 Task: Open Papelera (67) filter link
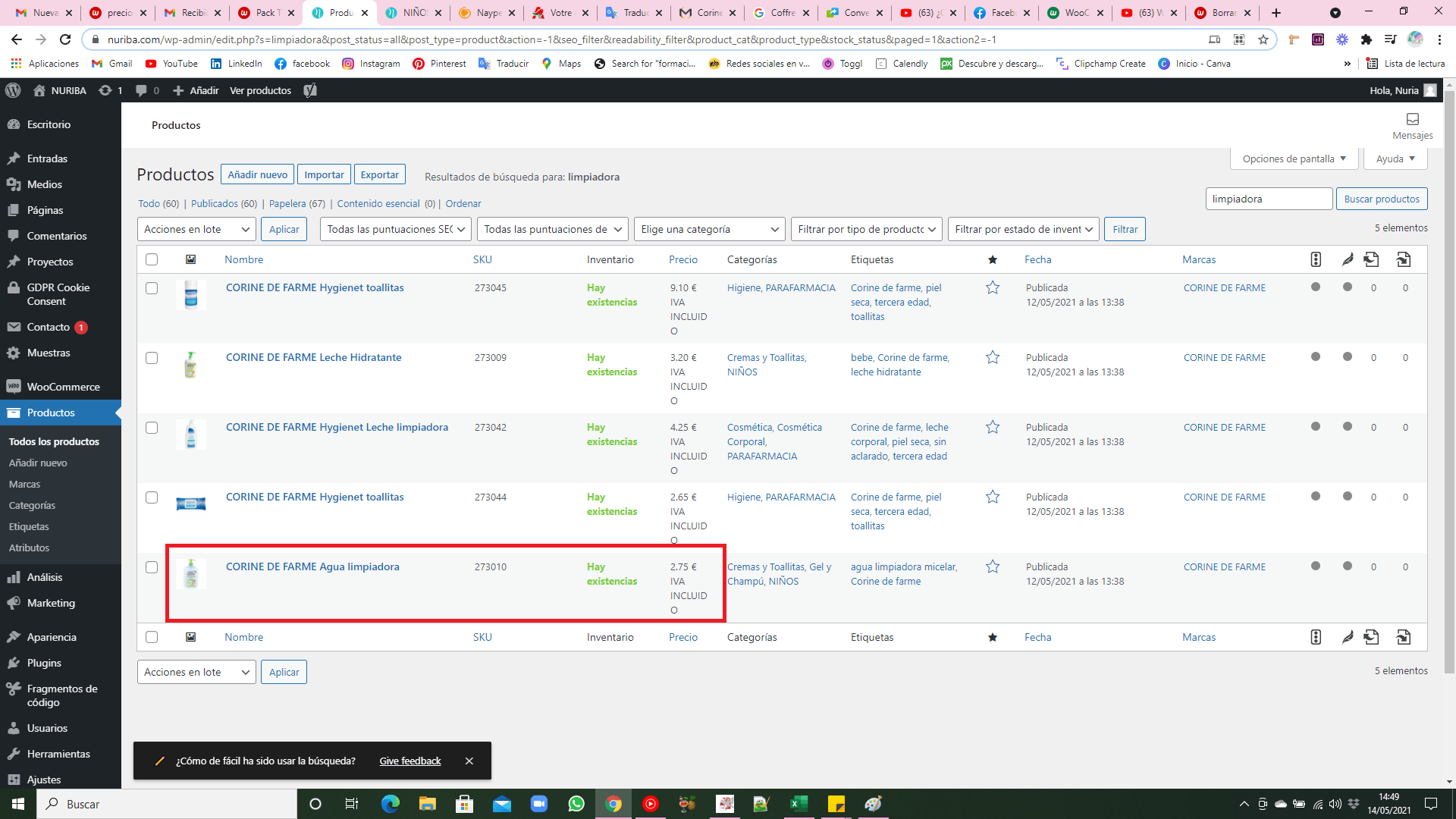[297, 203]
